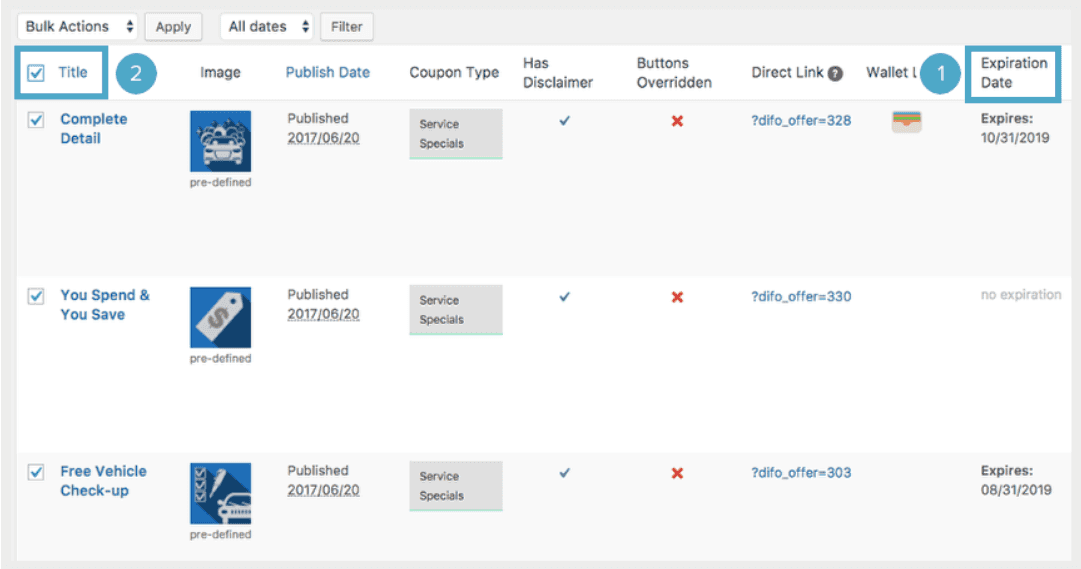Click the Service Specials tag for Complete Detail
1081x569 pixels.
[x=456, y=134]
